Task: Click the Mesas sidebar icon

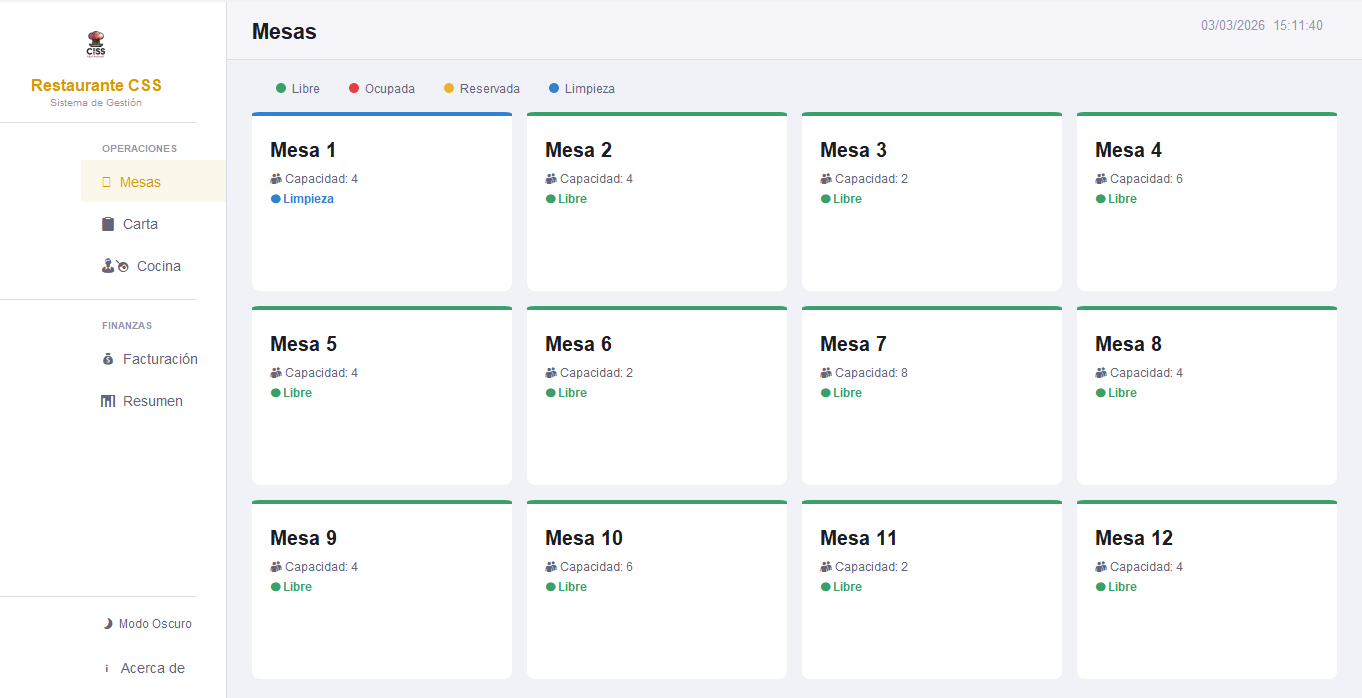Action: click(106, 182)
